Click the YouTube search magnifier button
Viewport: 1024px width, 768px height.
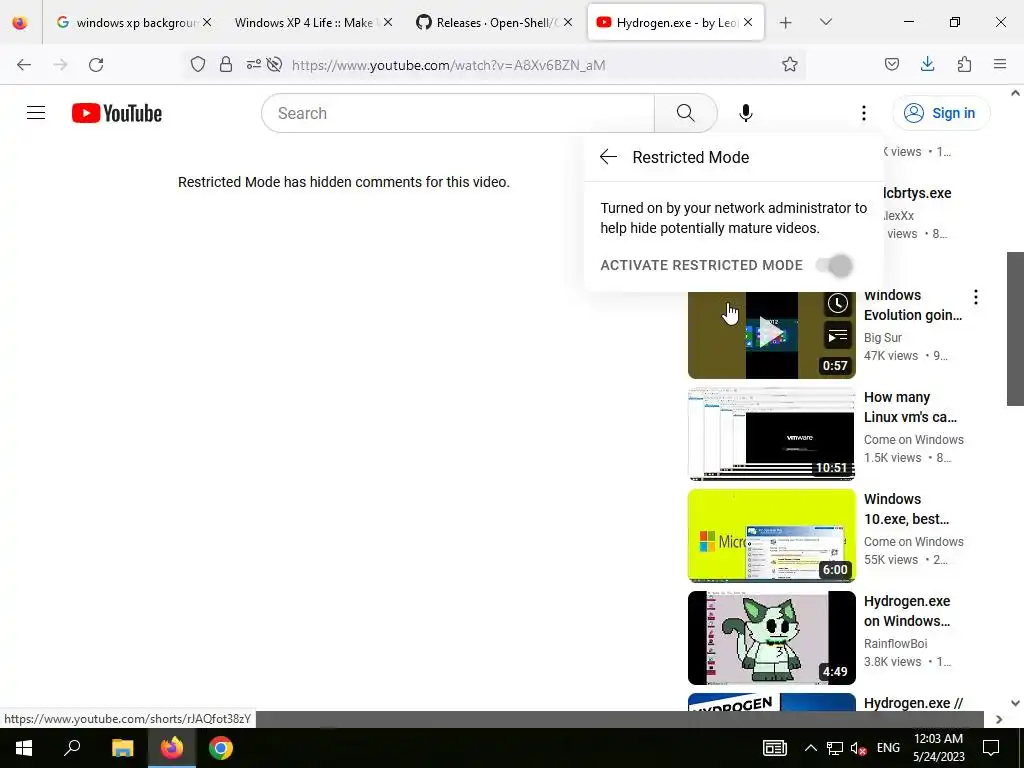click(686, 113)
